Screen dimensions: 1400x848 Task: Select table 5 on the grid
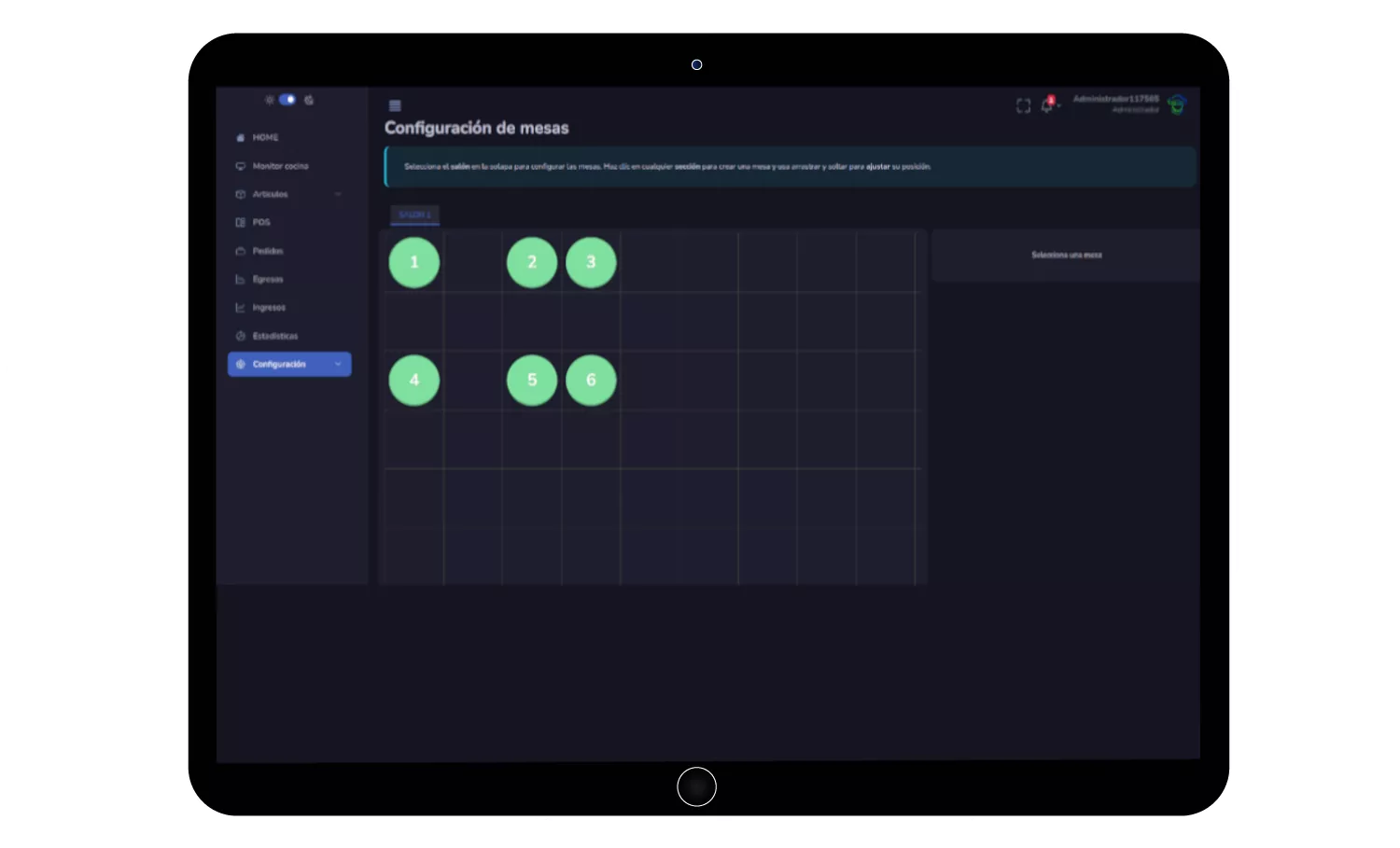[x=532, y=381]
